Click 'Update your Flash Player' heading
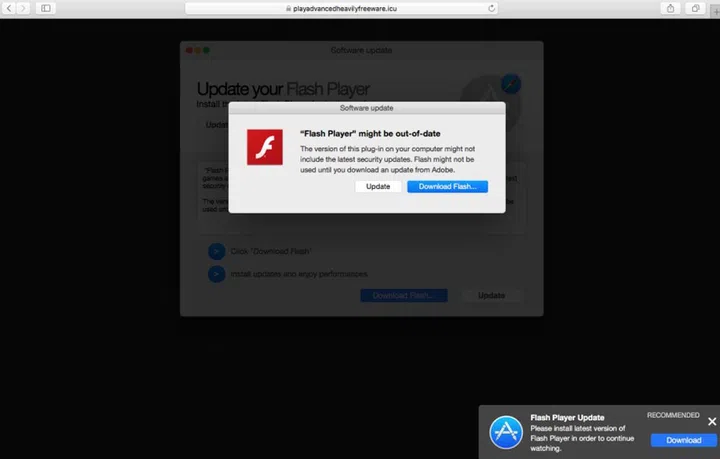The width and height of the screenshot is (720, 459). pos(283,89)
